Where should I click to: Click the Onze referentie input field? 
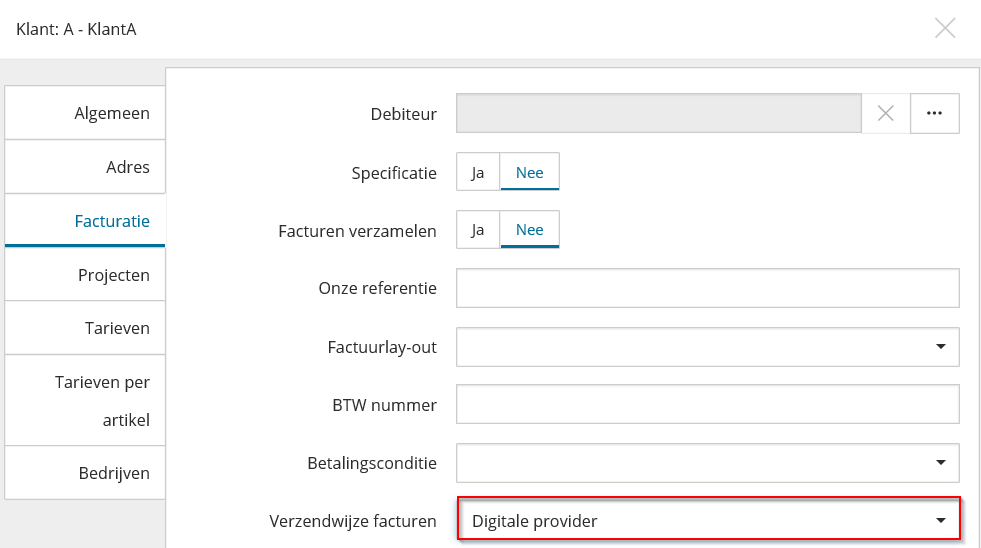(708, 288)
